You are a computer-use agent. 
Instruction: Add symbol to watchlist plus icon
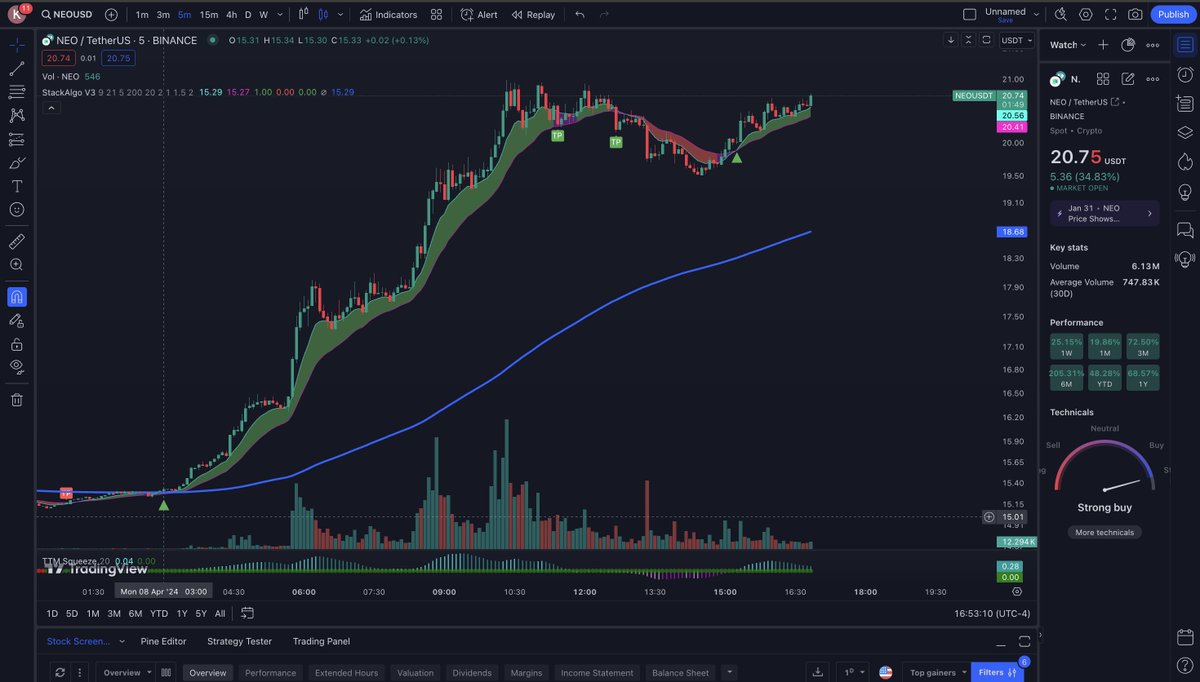point(1103,45)
